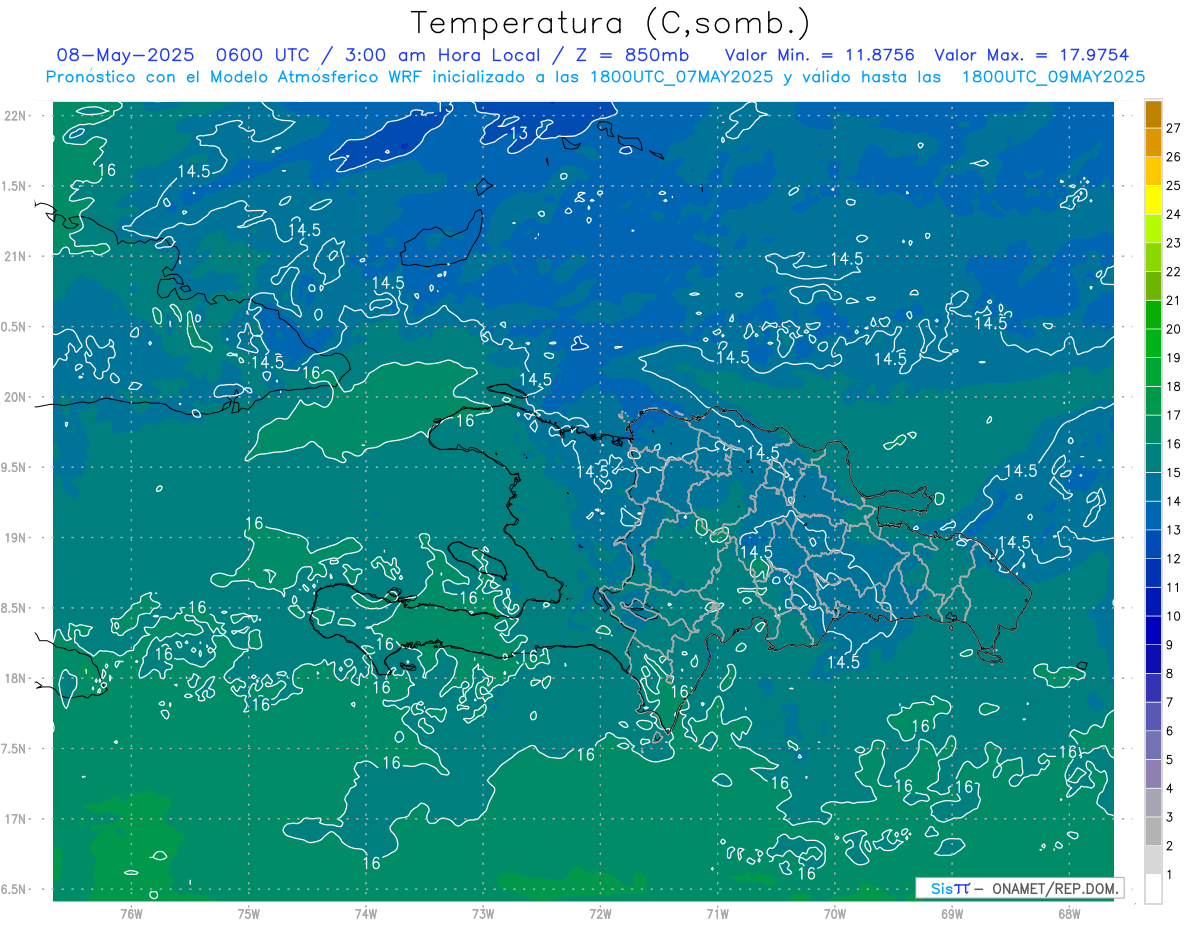
Task: Click the "21N" latitude label
Action: [16, 256]
